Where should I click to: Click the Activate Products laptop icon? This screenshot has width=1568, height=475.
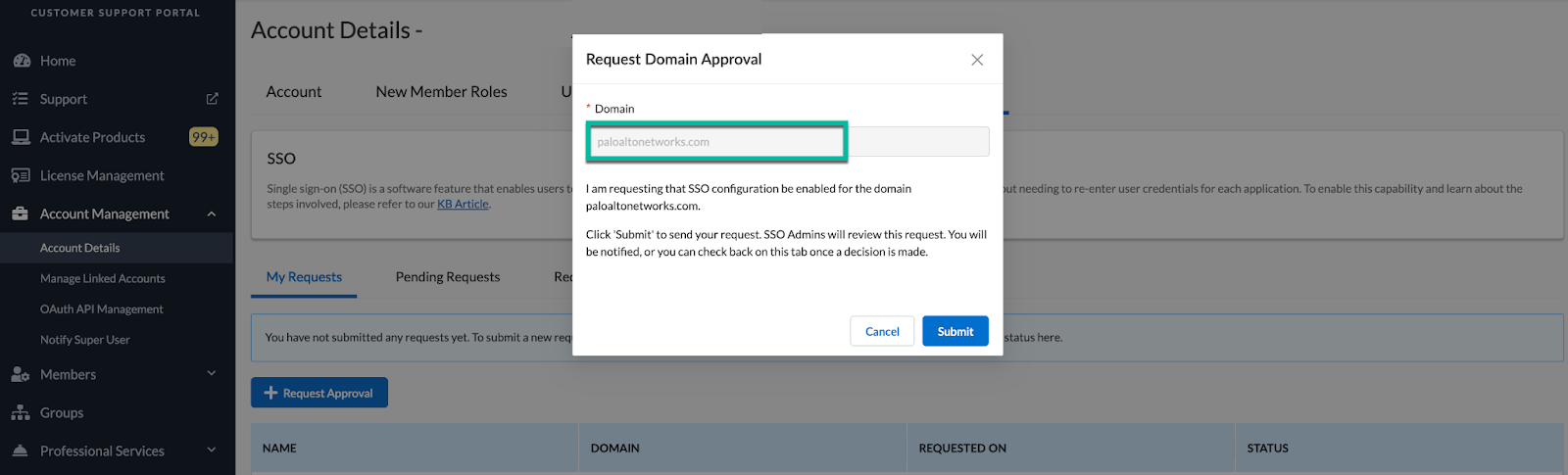[x=21, y=137]
